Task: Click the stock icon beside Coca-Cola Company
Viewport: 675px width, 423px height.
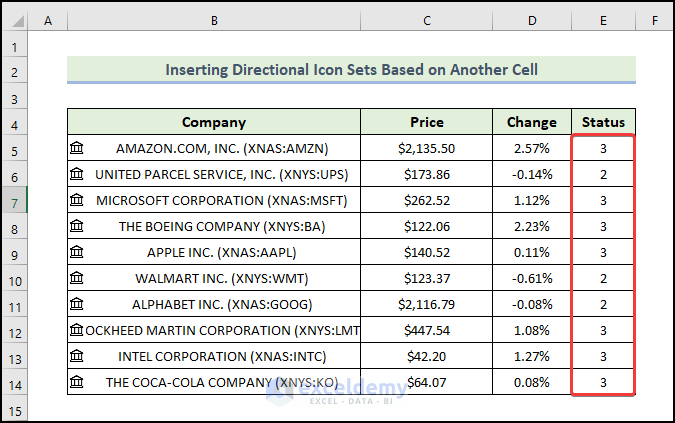Action: [77, 381]
